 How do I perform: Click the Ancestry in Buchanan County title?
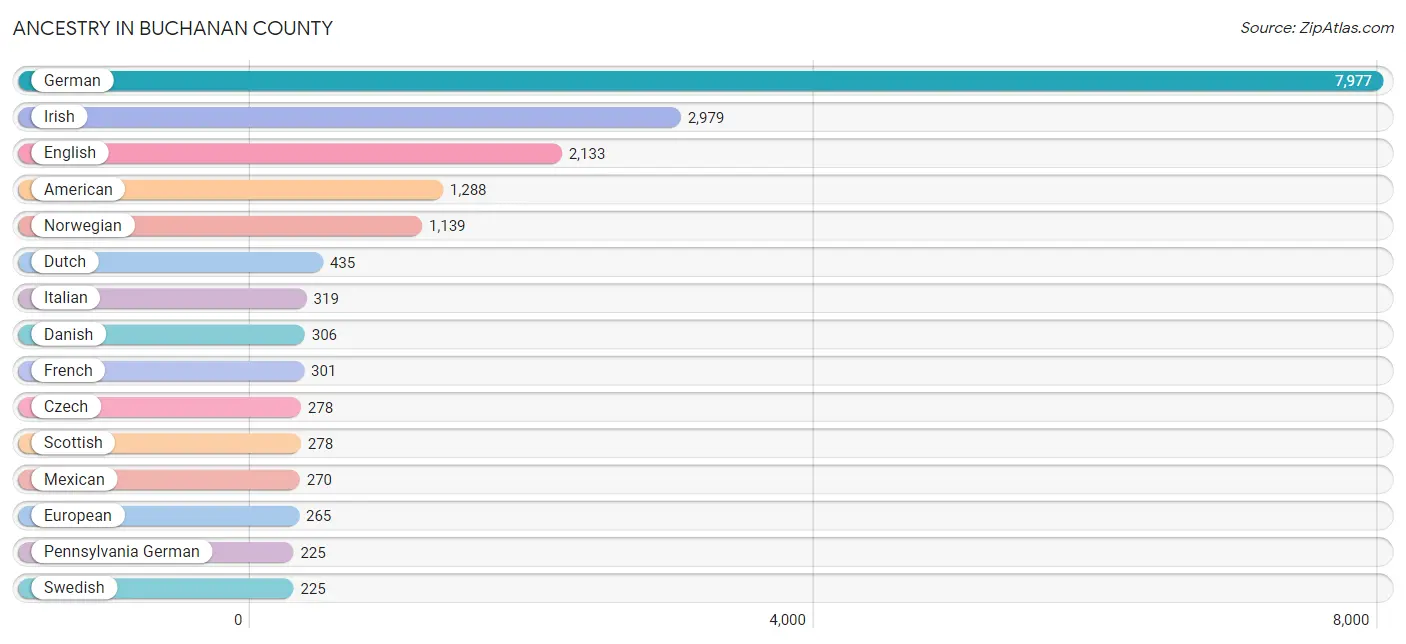coord(173,28)
